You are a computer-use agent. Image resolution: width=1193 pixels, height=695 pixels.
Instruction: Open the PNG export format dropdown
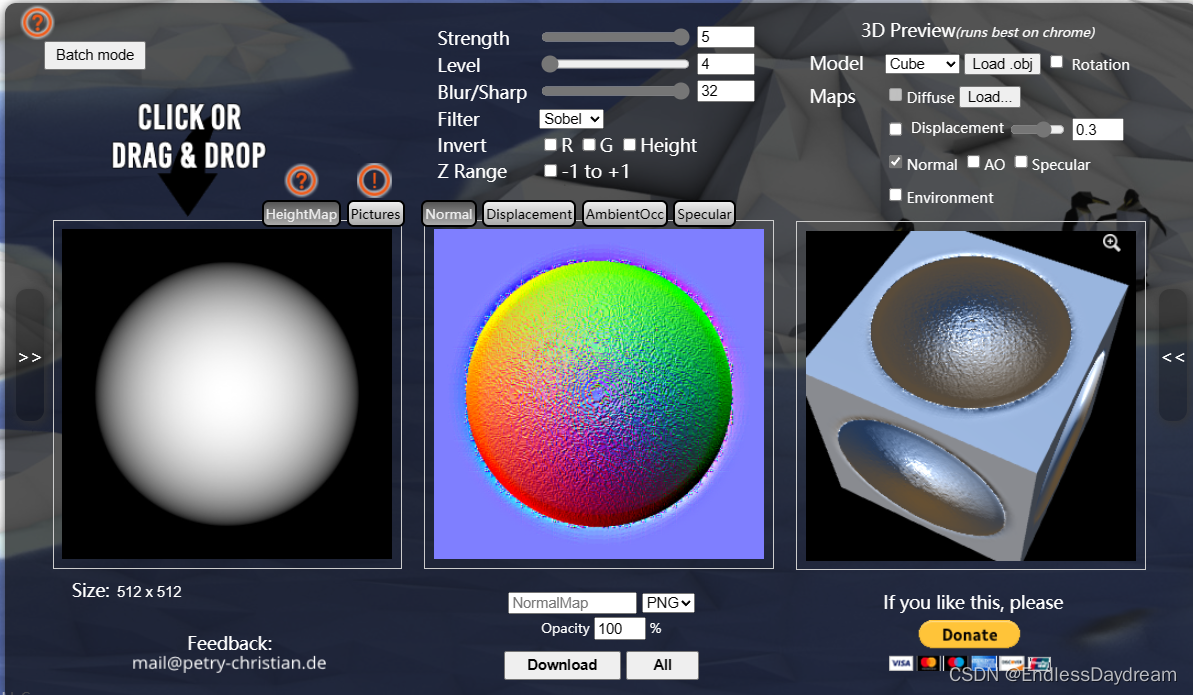tap(667, 602)
